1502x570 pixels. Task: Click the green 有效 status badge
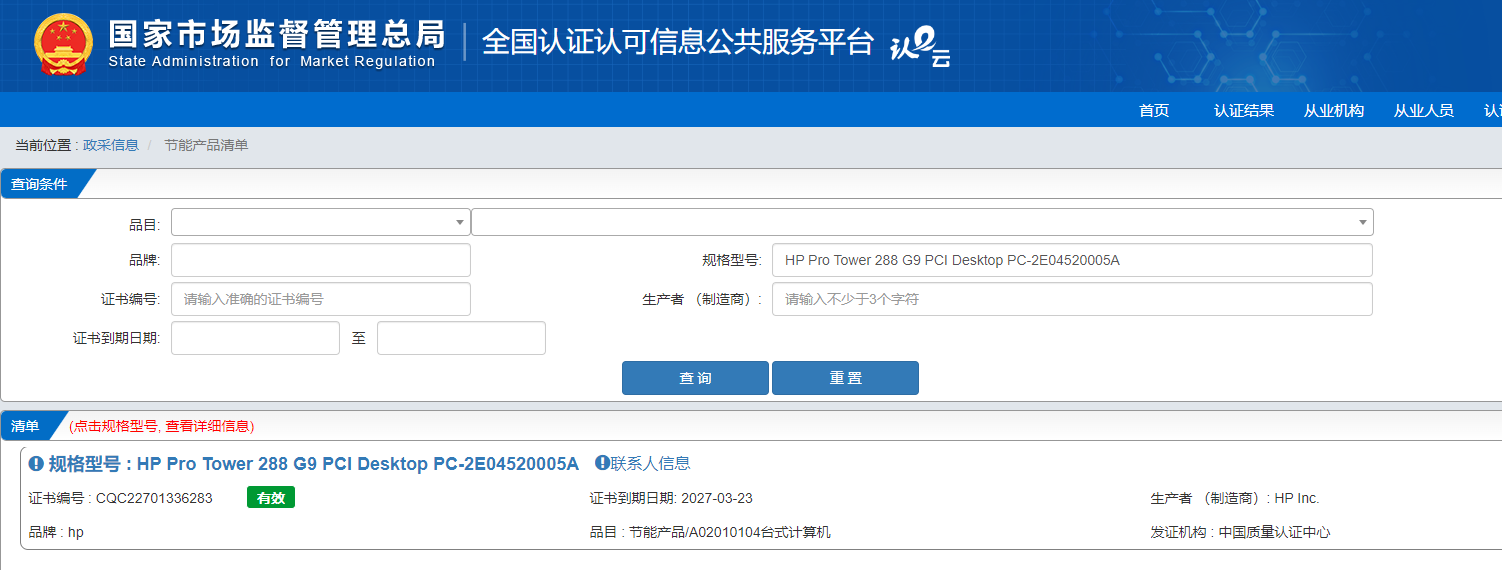point(271,498)
